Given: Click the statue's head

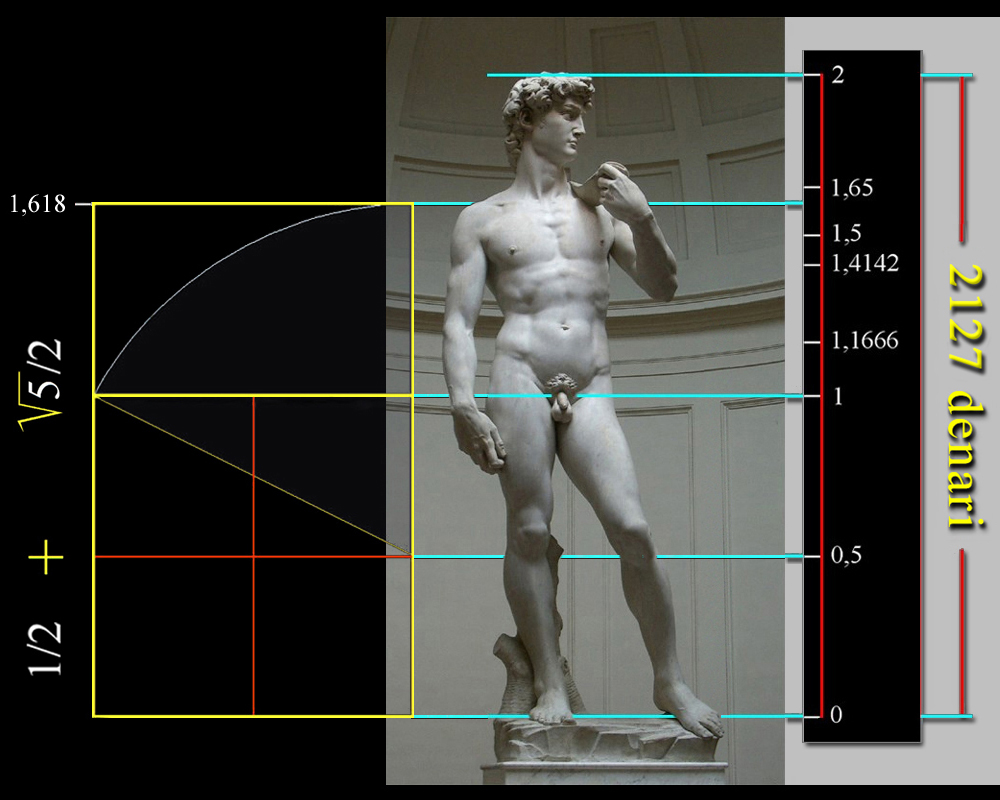Looking at the screenshot, I should (x=547, y=120).
